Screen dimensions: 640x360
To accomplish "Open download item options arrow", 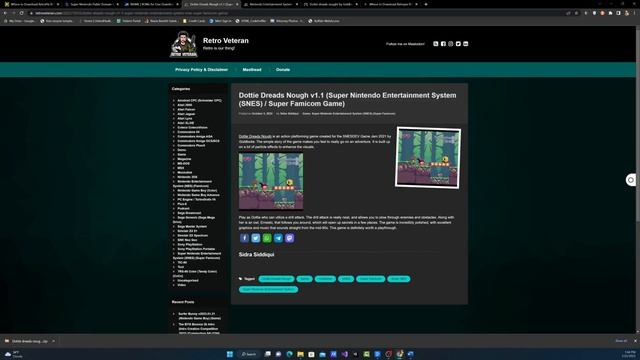I will tap(53, 341).
